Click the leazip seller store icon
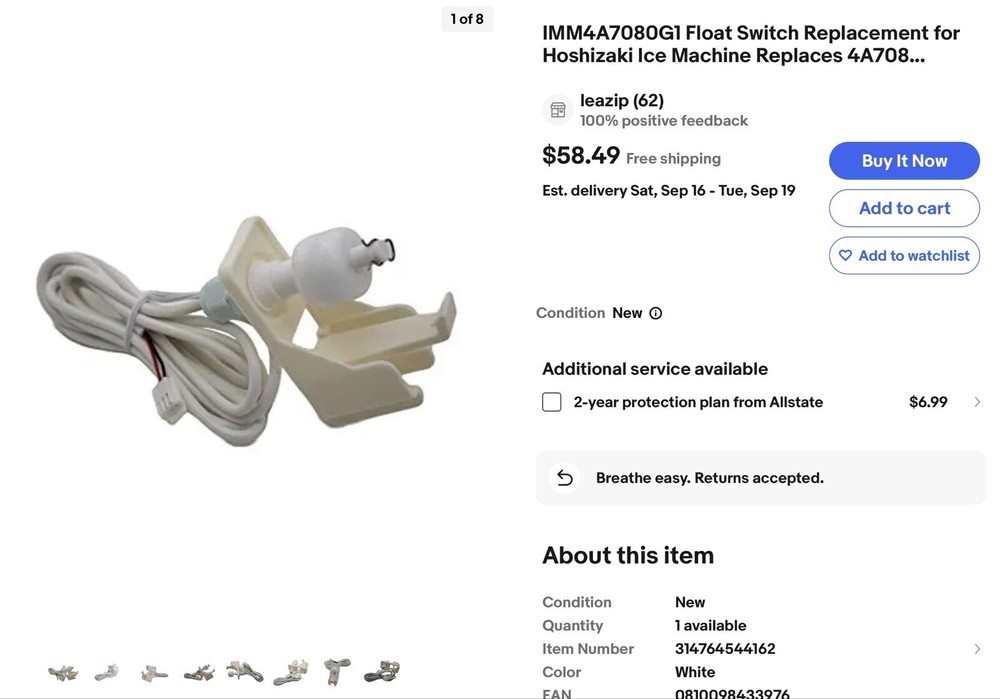This screenshot has width=1000, height=699. (558, 110)
